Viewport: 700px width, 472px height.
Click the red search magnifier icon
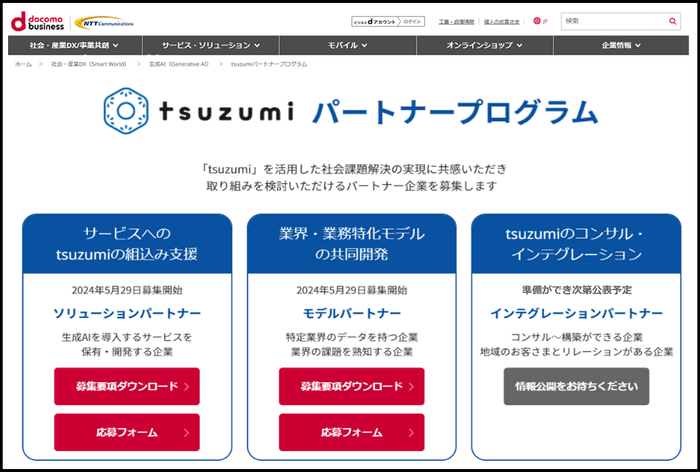click(672, 21)
